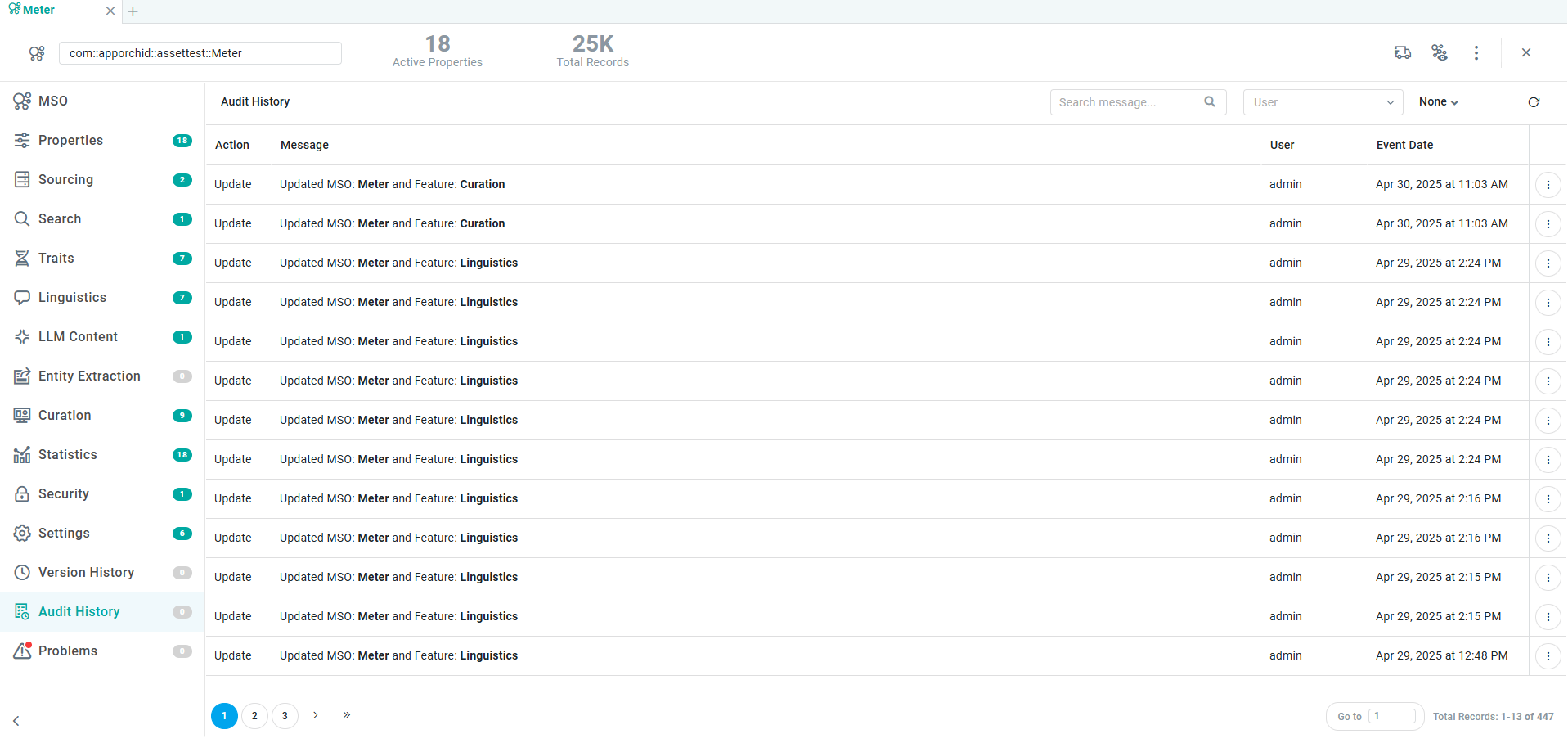The width and height of the screenshot is (1568, 743).
Task: Open row actions for the 12:48 PM entry
Action: point(1548,656)
